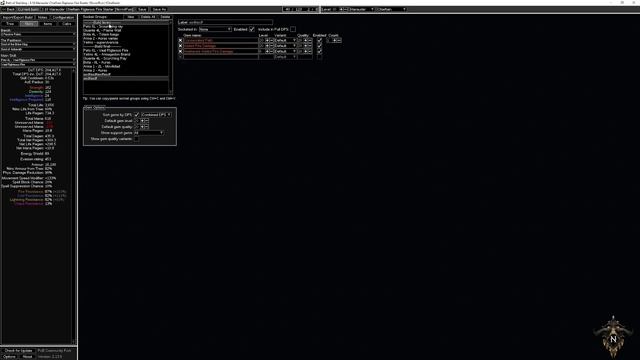
Task: Click empty gem name field in last row
Action: click(x=221, y=57)
